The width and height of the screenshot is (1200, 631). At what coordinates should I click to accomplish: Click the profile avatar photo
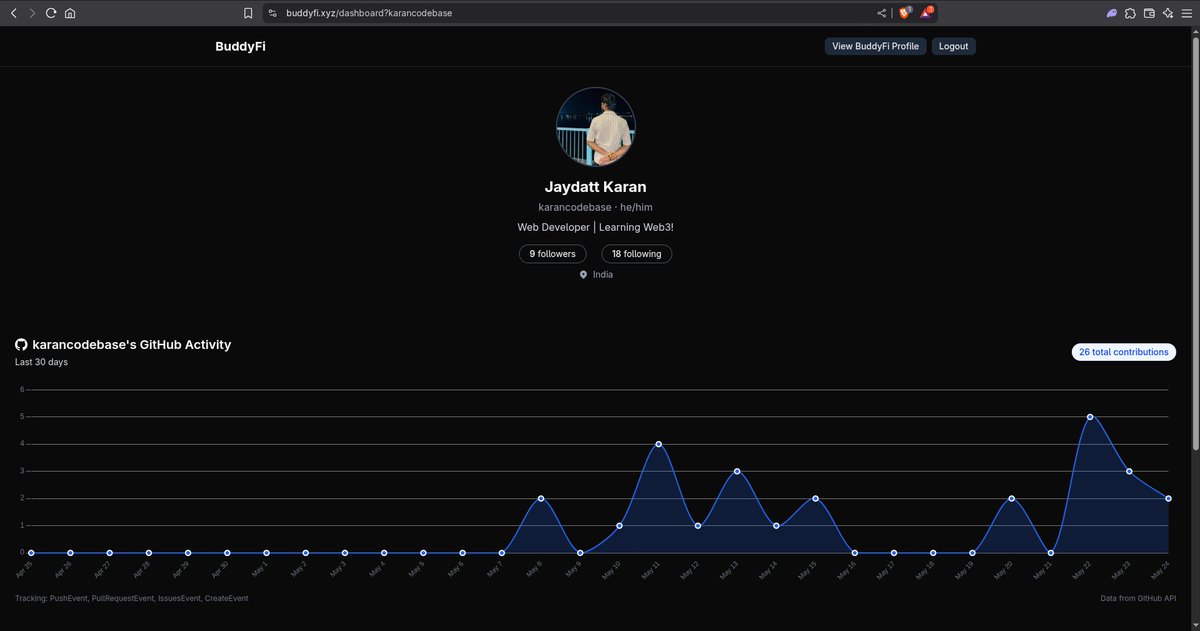596,127
